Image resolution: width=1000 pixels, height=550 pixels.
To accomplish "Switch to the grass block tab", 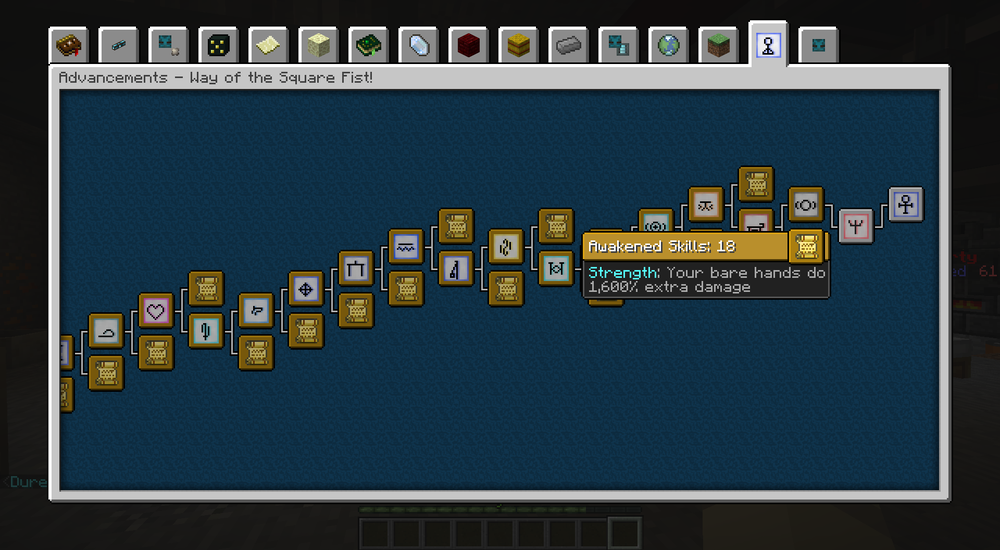I will pos(719,46).
